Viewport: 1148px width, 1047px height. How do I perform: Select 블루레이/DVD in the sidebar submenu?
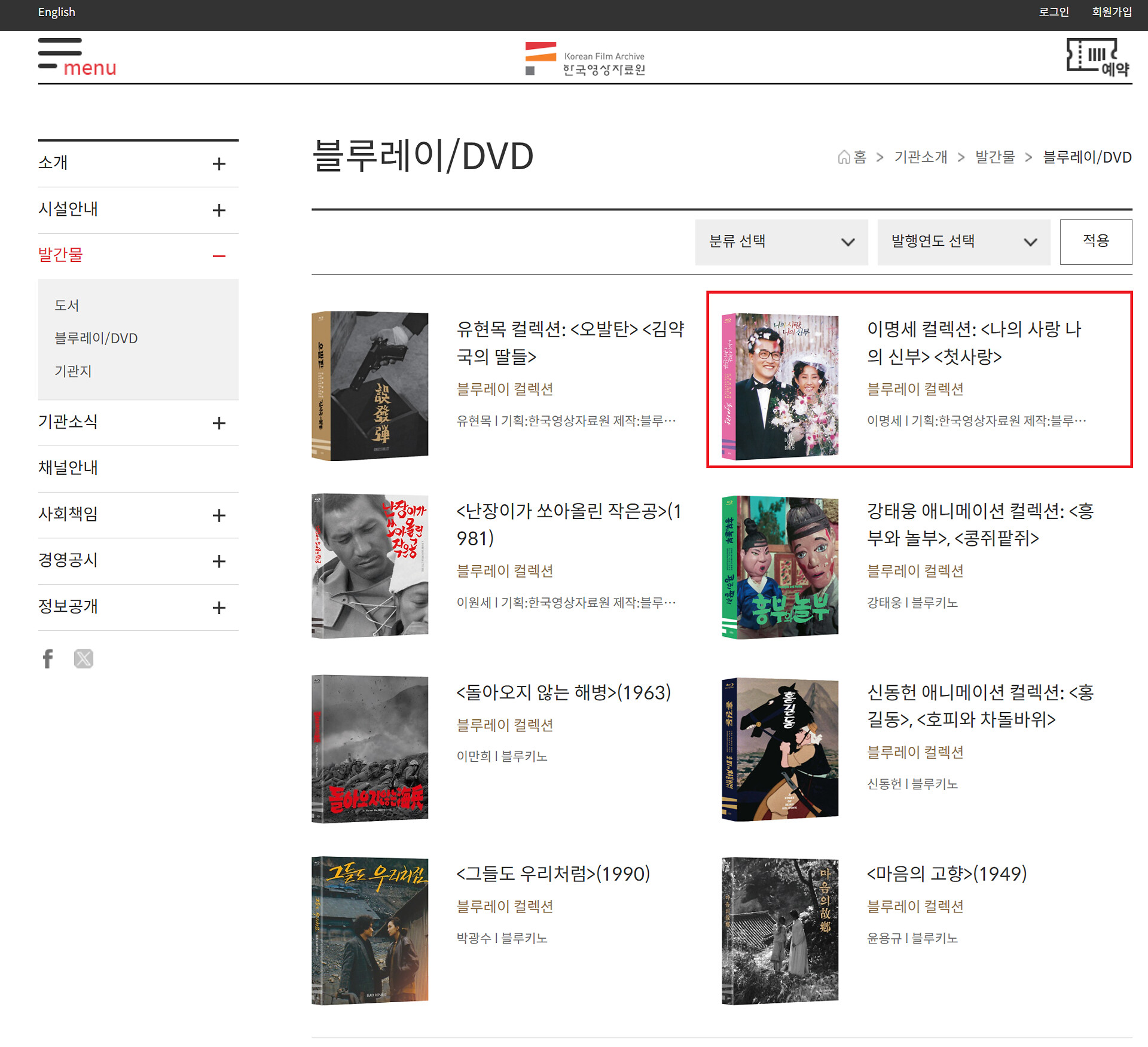click(x=96, y=338)
